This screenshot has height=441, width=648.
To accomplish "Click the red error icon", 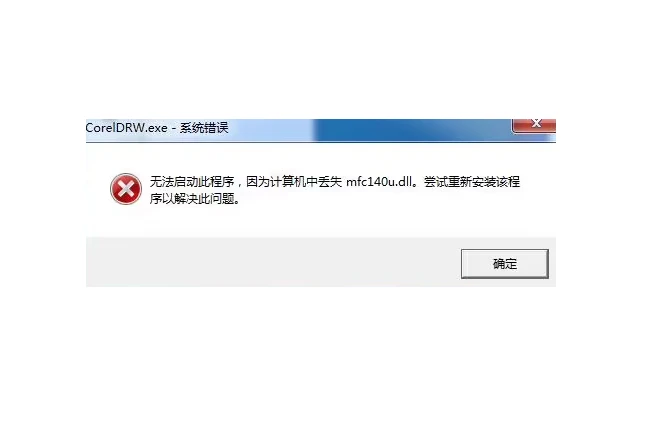I will coord(126,189).
